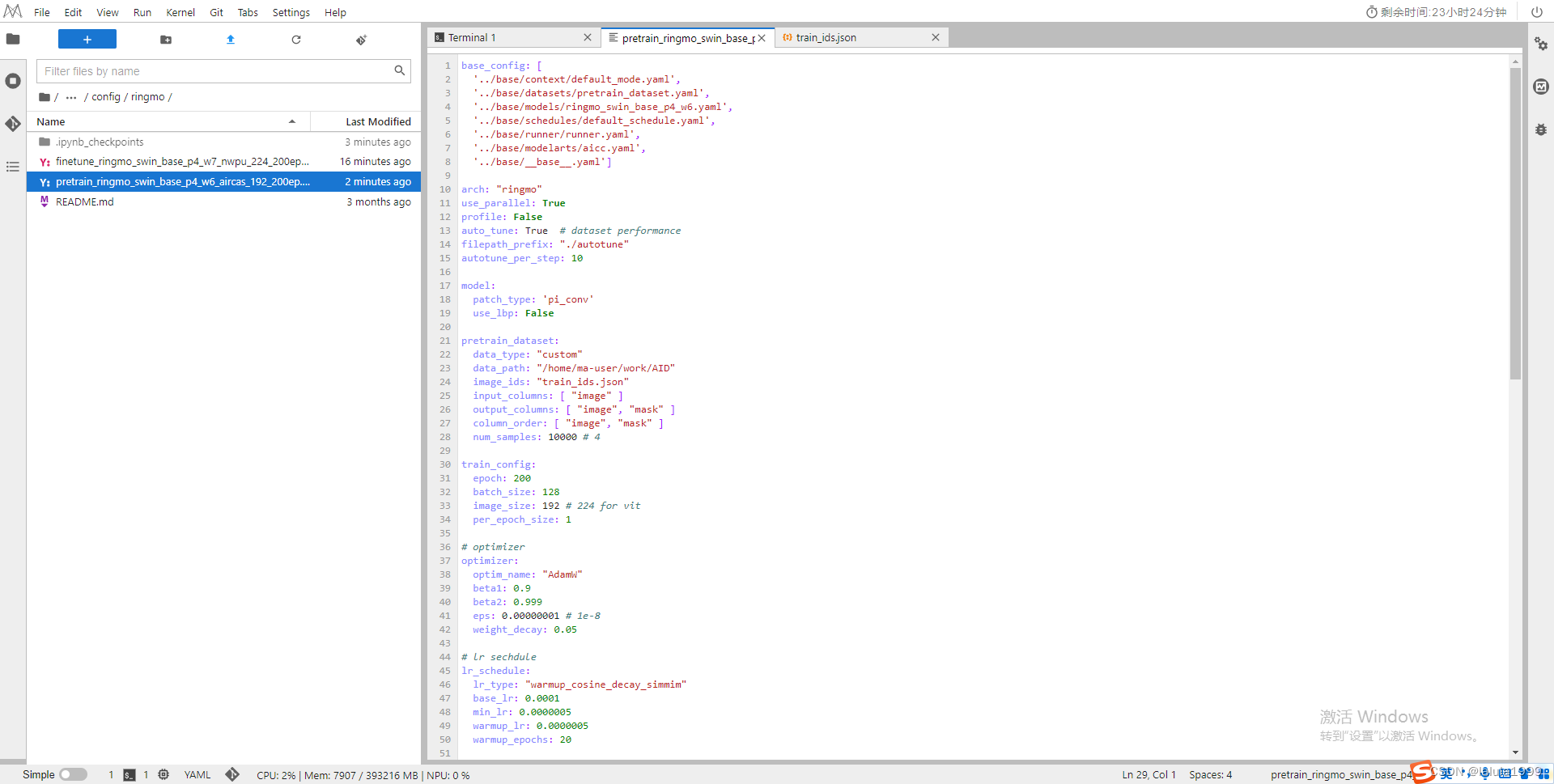This screenshot has height=784, width=1554.
Task: Click the 'optim_name: "AdamW"' line
Action: coord(528,574)
